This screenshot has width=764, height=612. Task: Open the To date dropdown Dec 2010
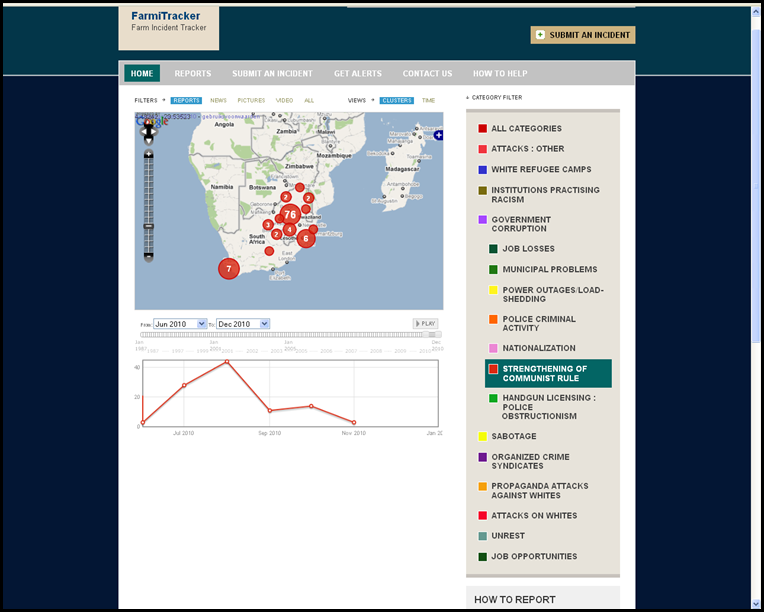pos(243,324)
